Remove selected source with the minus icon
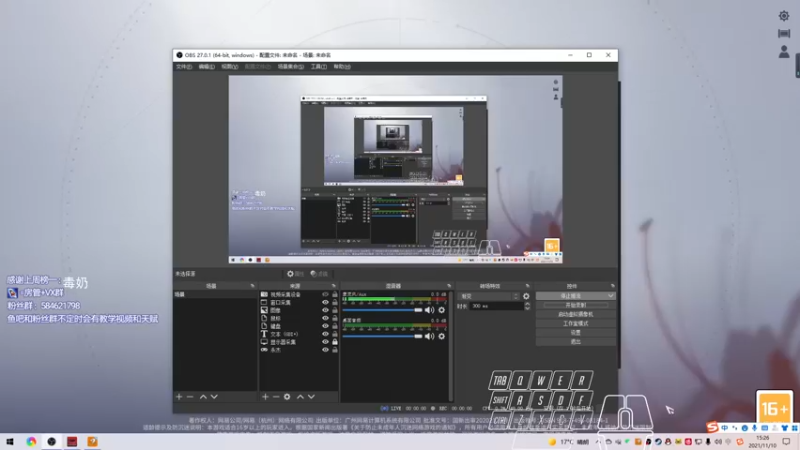 click(x=276, y=396)
